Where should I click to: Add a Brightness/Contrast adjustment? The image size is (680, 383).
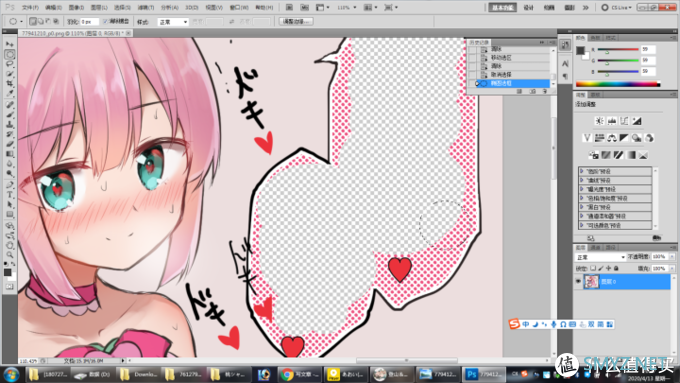tap(599, 121)
